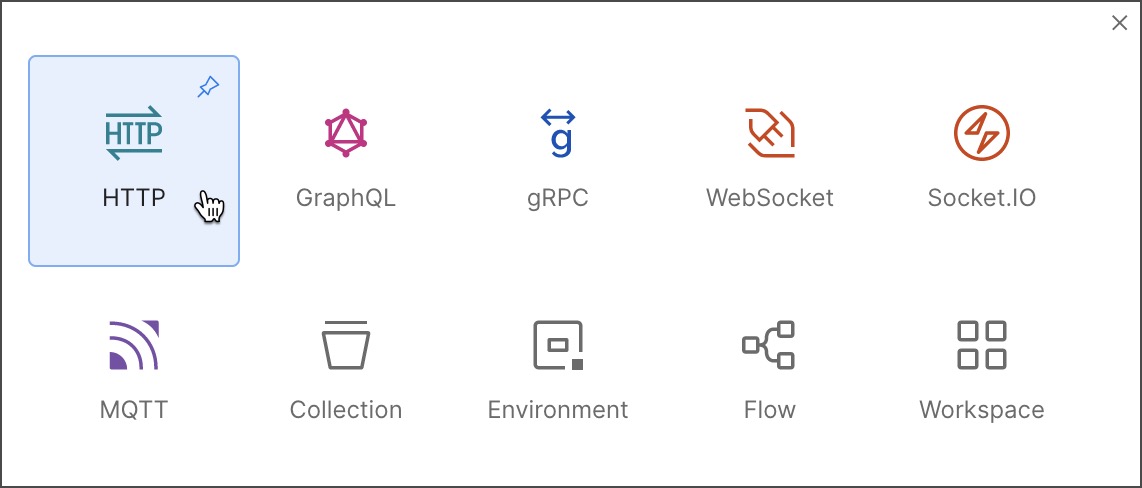1142x488 pixels.
Task: Click the Environment label text
Action: [558, 409]
